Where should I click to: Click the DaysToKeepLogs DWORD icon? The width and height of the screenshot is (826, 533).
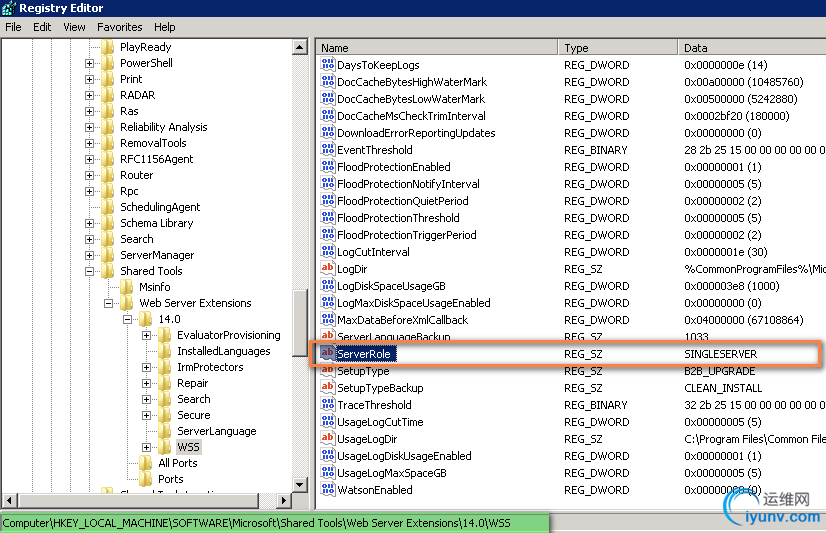pyautogui.click(x=328, y=64)
